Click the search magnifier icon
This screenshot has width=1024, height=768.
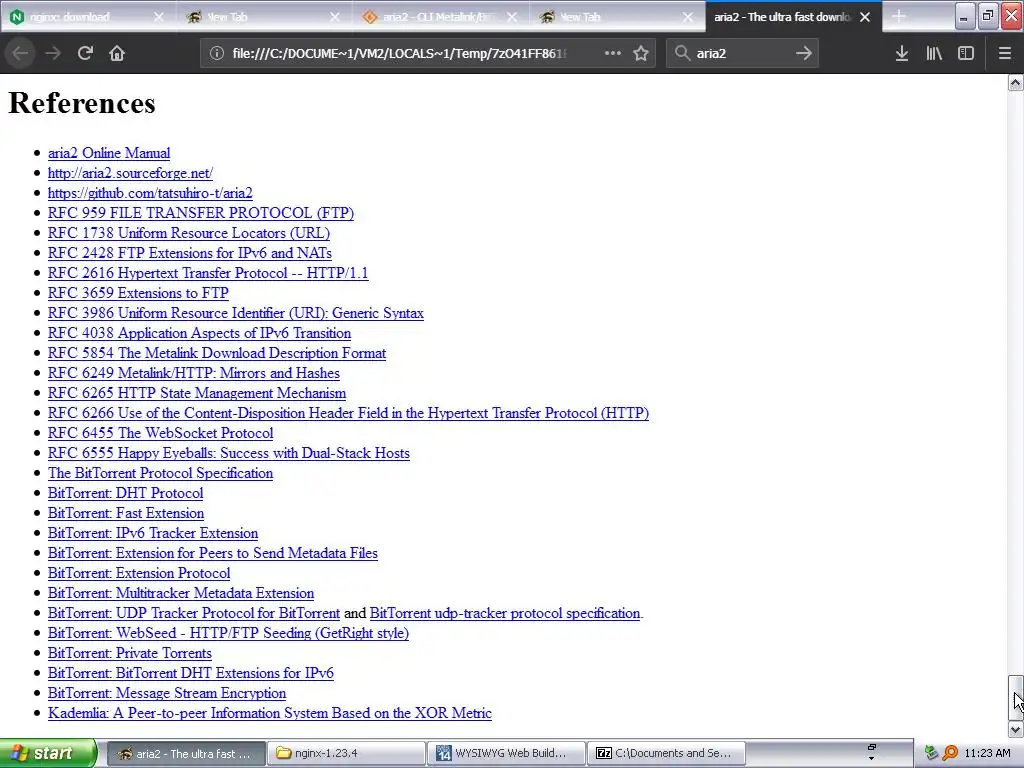(682, 54)
